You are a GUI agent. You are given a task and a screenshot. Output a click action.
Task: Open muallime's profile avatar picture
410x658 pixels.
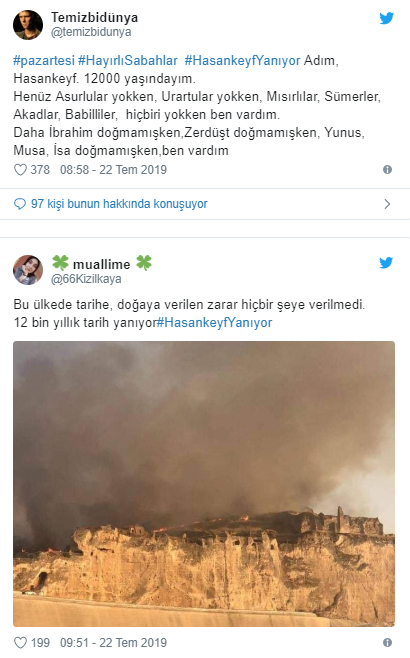(28, 270)
